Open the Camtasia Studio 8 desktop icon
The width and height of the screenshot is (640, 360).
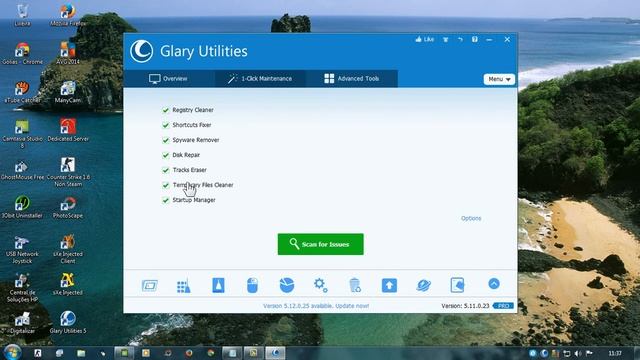click(22, 133)
